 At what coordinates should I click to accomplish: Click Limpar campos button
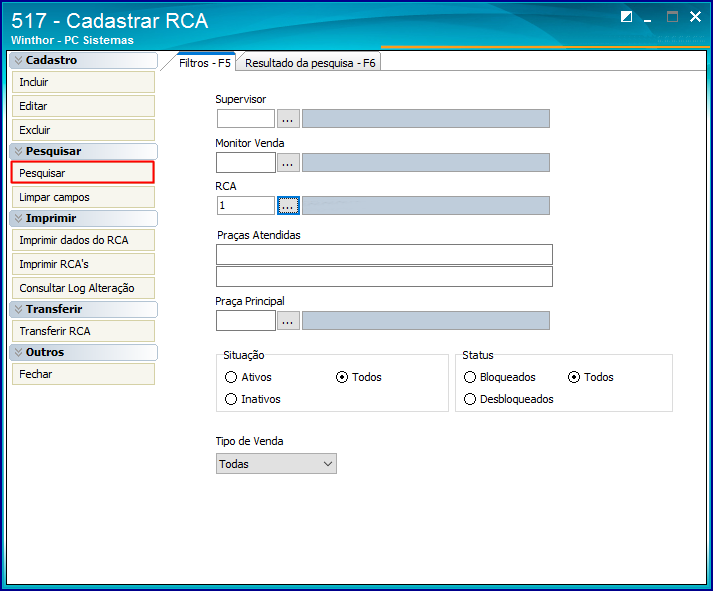point(83,197)
